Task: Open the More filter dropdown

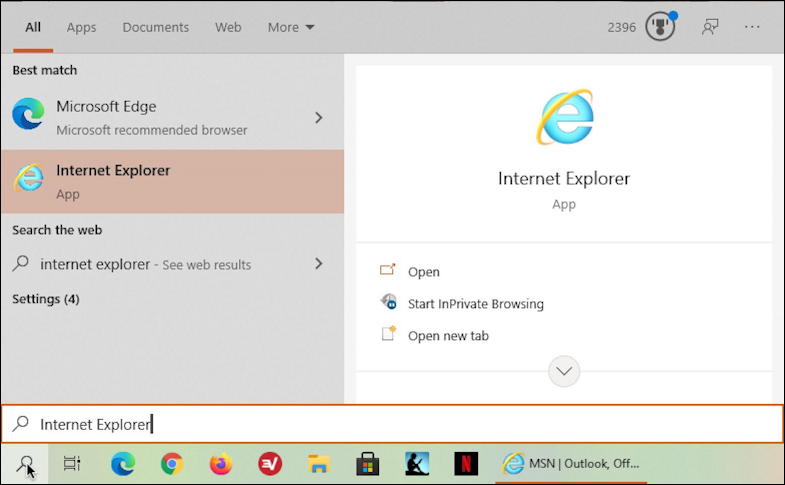Action: point(291,27)
